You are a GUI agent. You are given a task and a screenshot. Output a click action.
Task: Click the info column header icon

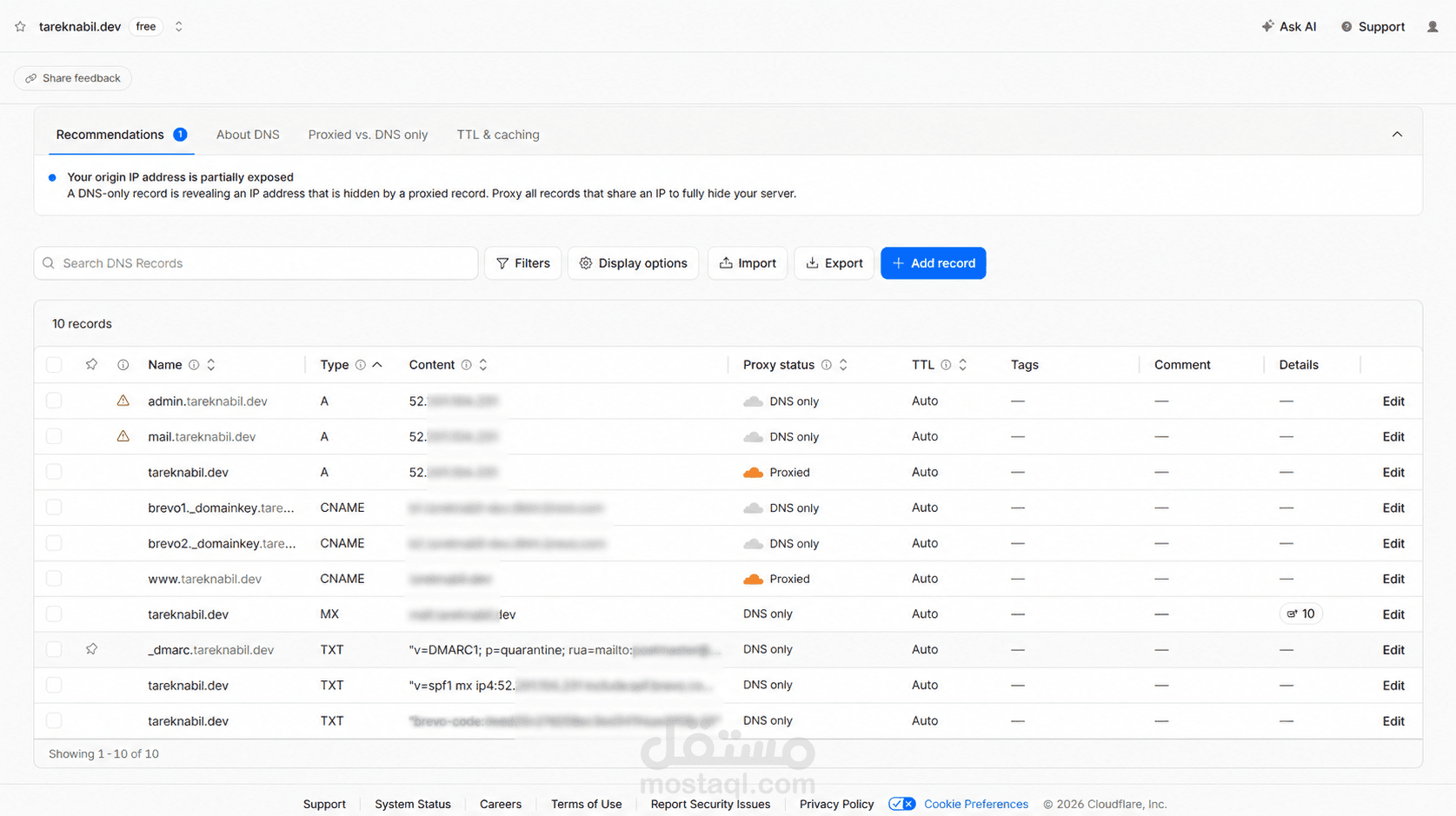[123, 365]
